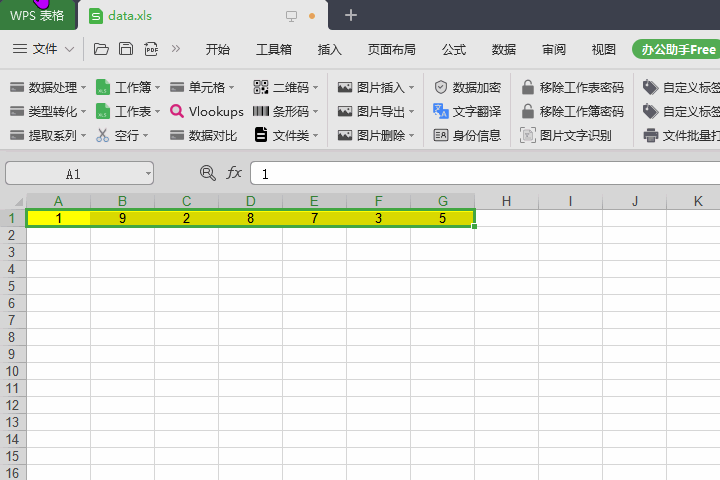Click the Save disk icon

click(126, 49)
